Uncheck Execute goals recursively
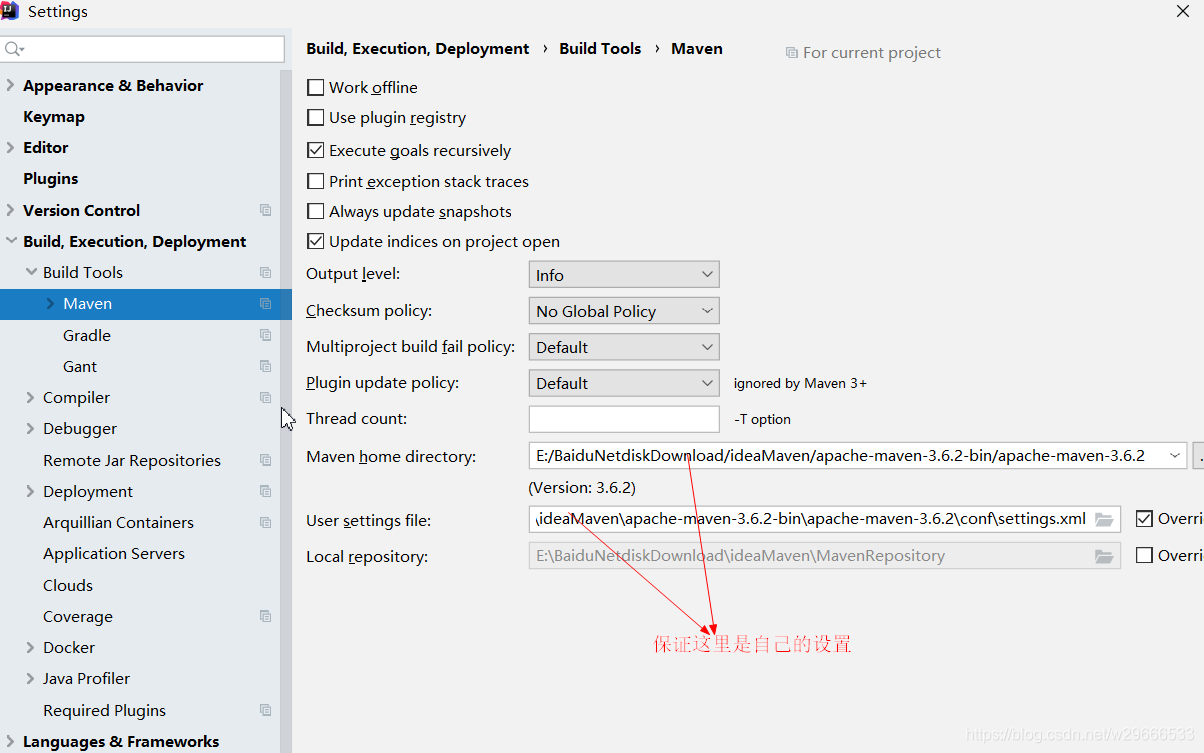Viewport: 1204px width, 753px height. pyautogui.click(x=315, y=151)
